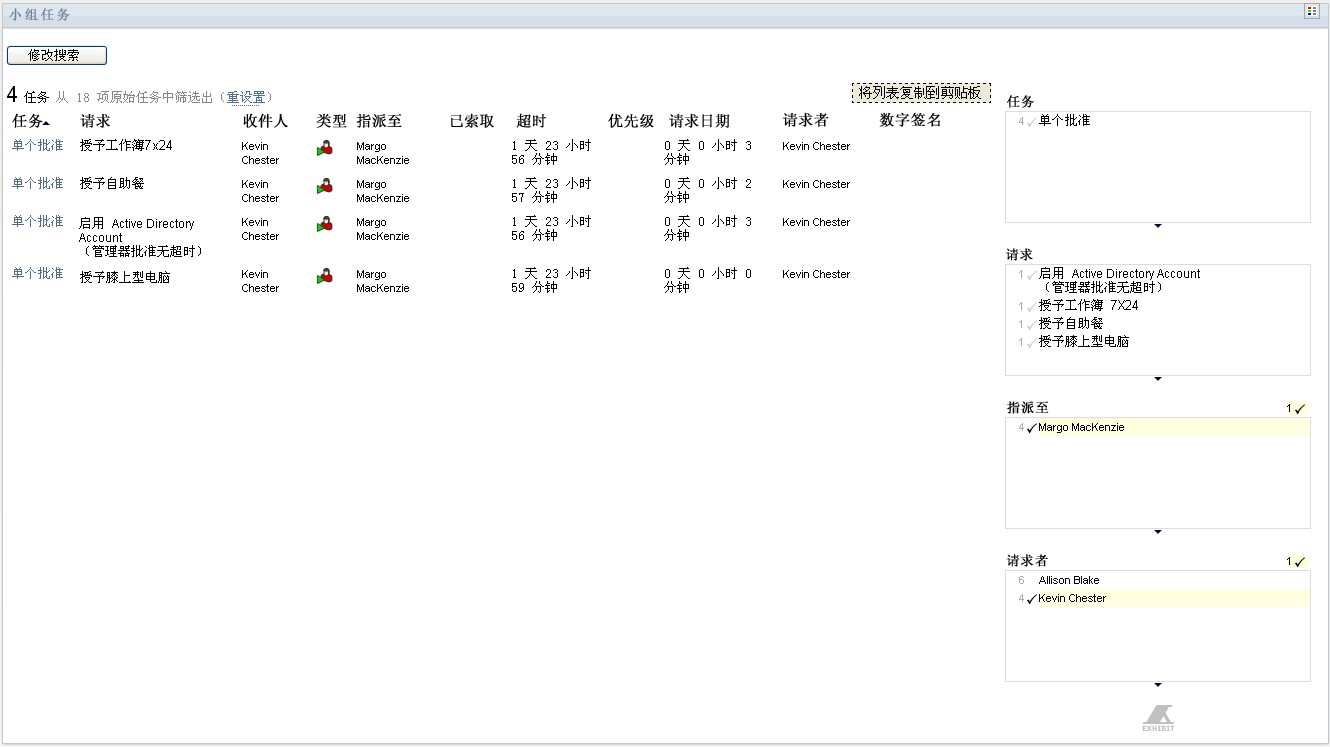
Task: Click 将列表复制到剪贴板 button
Action: point(921,92)
